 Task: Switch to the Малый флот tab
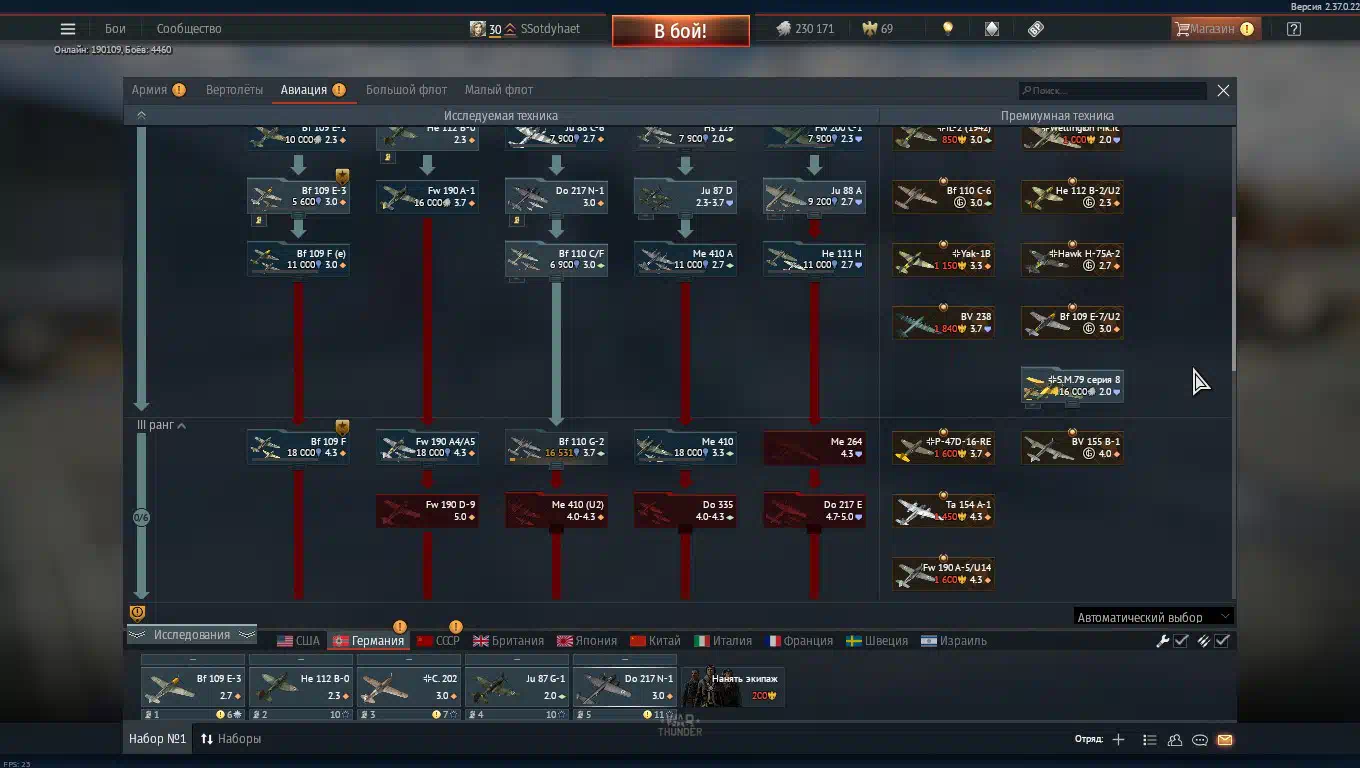(498, 90)
